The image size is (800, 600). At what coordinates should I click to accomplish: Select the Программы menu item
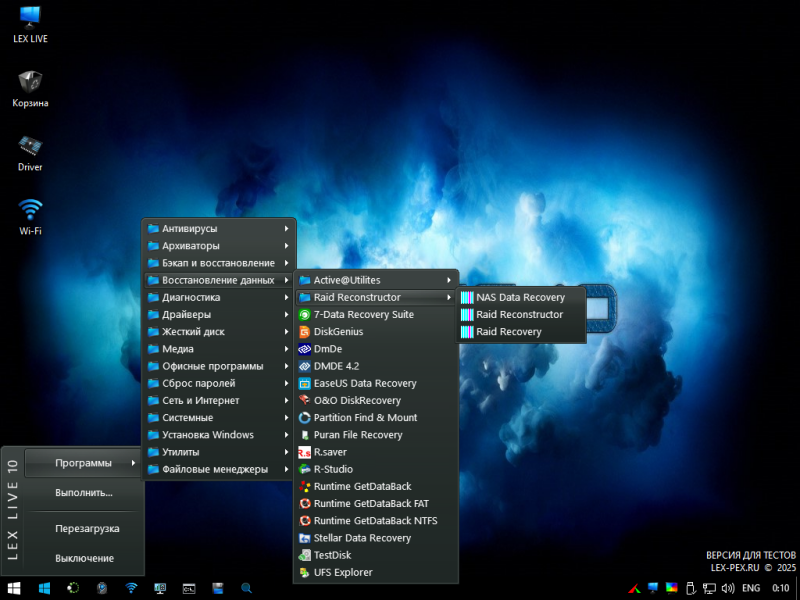pyautogui.click(x=83, y=462)
